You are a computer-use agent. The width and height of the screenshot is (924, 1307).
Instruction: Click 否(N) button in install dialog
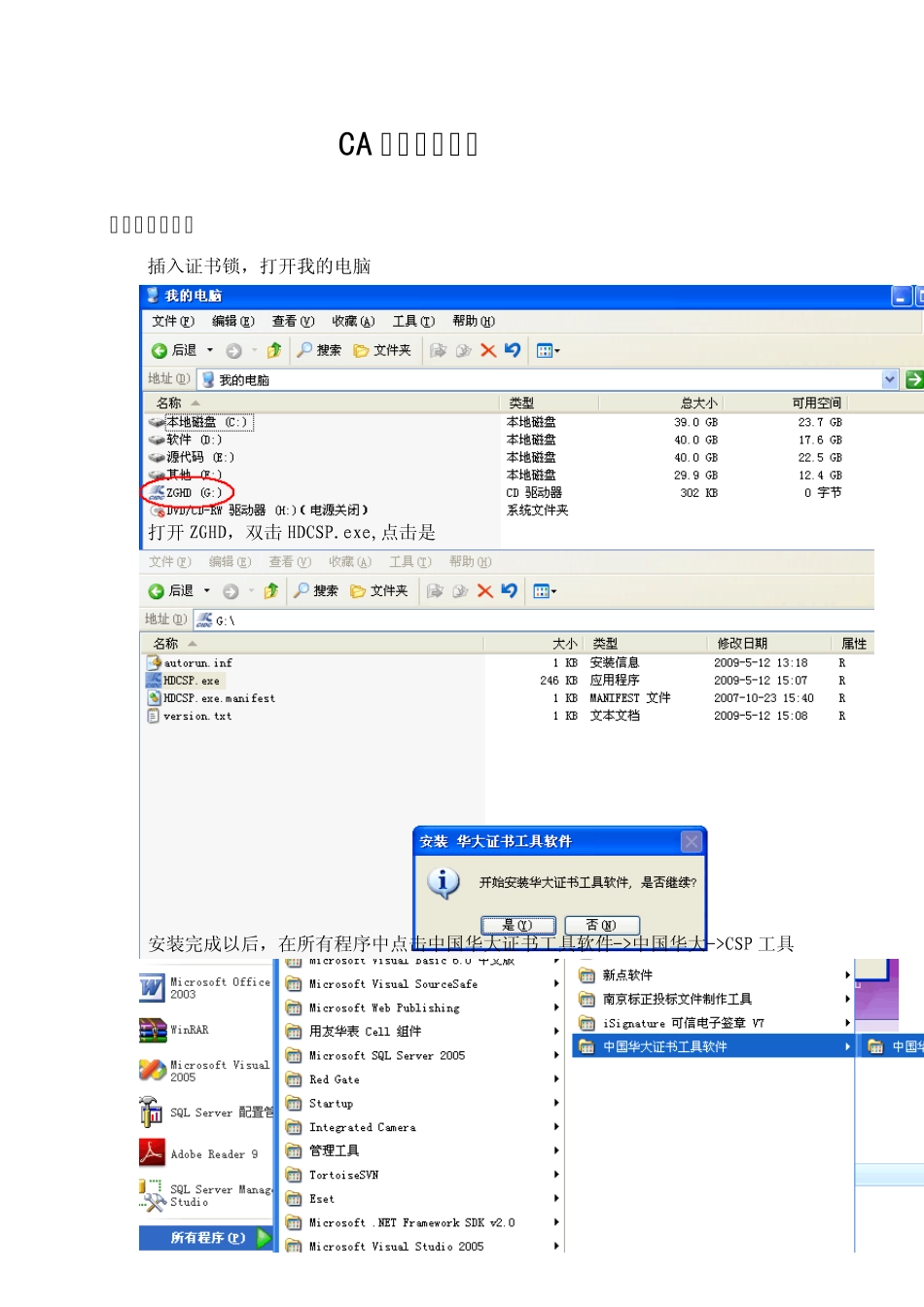point(602,925)
